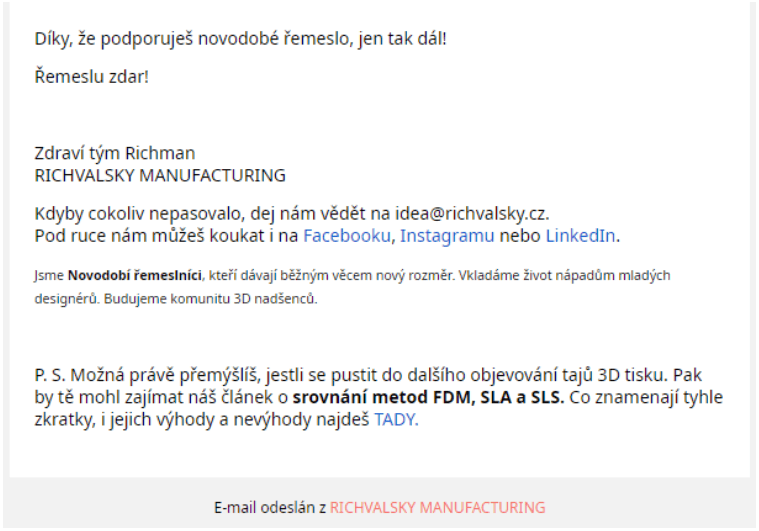The height and width of the screenshot is (531, 759).
Task: Open the Facebooku link
Action: (347, 236)
